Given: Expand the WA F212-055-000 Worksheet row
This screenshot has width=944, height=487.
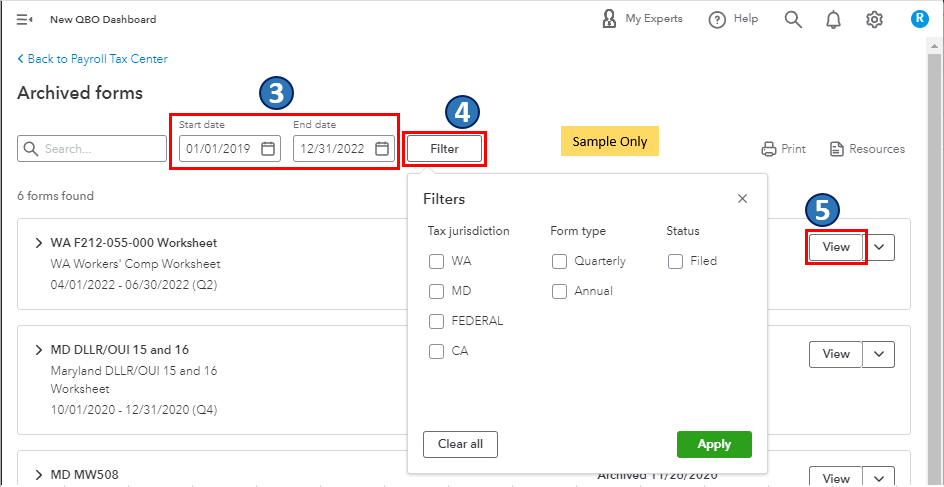Looking at the screenshot, I should point(39,243).
